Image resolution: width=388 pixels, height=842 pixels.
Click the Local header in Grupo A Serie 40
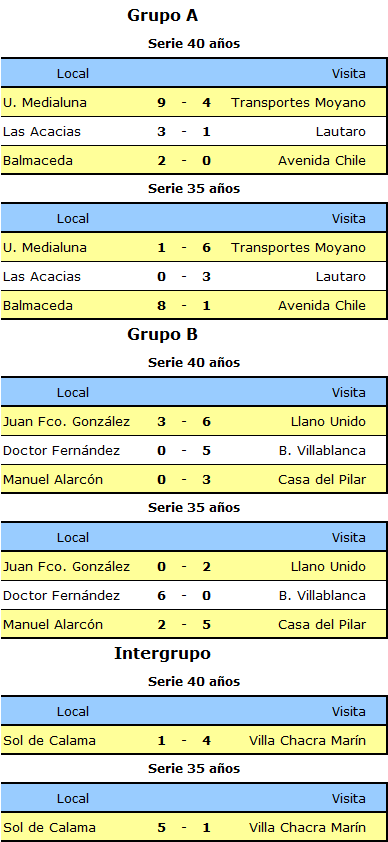point(73,74)
